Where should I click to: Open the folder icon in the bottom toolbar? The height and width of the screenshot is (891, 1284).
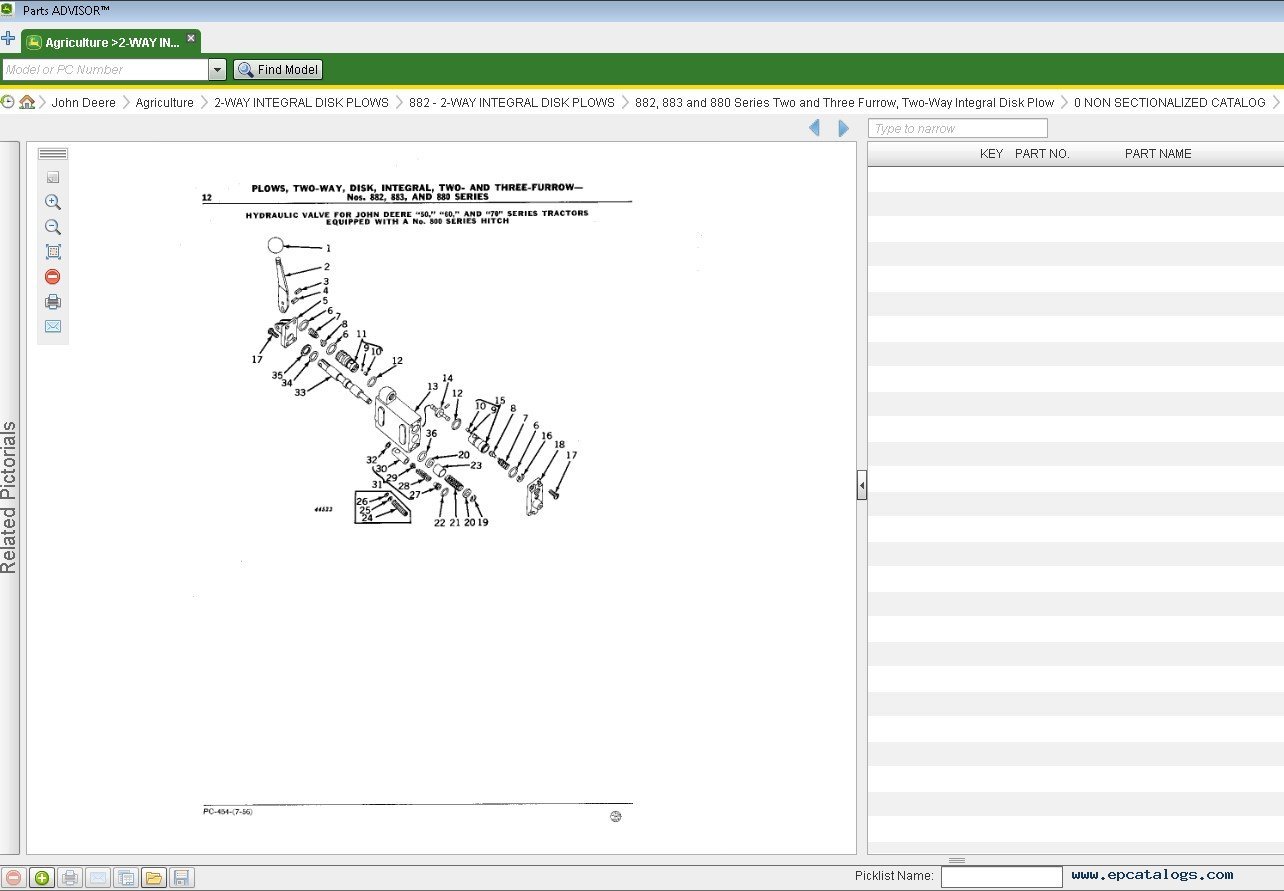154,877
